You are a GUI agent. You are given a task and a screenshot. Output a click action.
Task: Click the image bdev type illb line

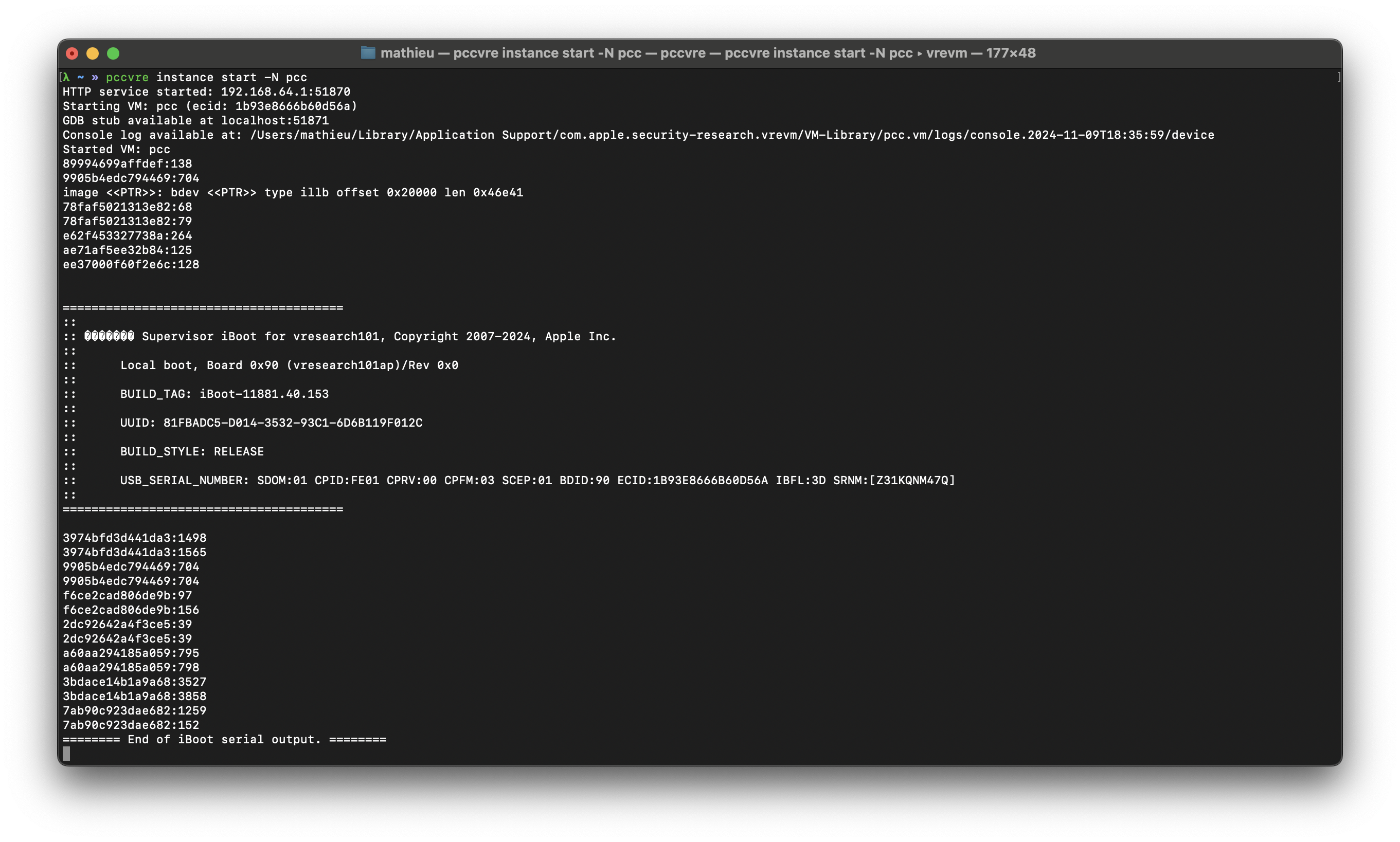pos(293,192)
